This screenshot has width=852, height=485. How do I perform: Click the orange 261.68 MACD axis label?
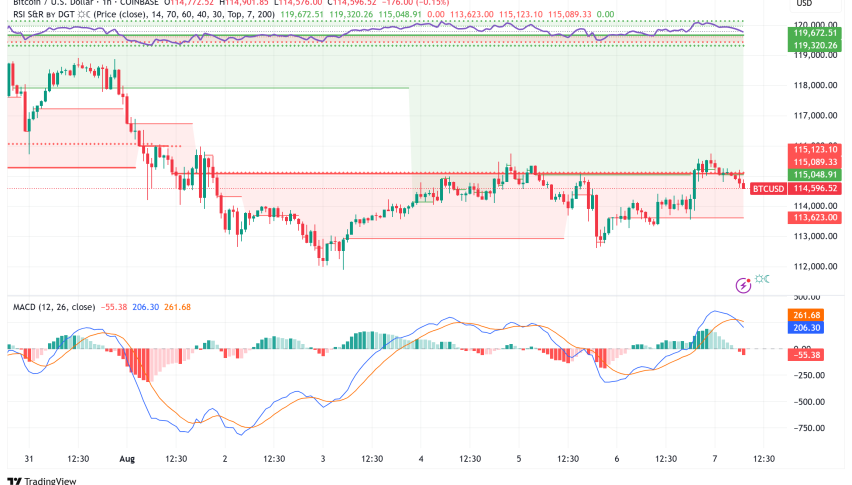click(806, 315)
